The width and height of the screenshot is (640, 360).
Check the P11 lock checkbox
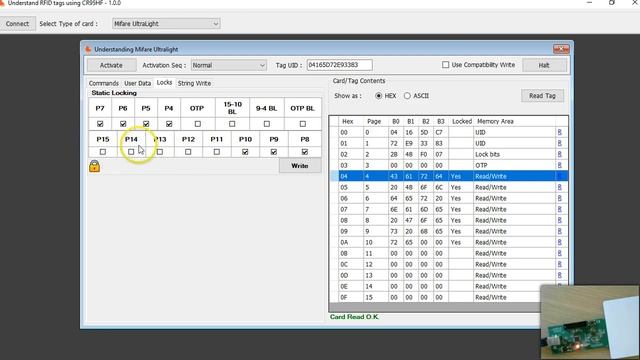click(x=217, y=152)
